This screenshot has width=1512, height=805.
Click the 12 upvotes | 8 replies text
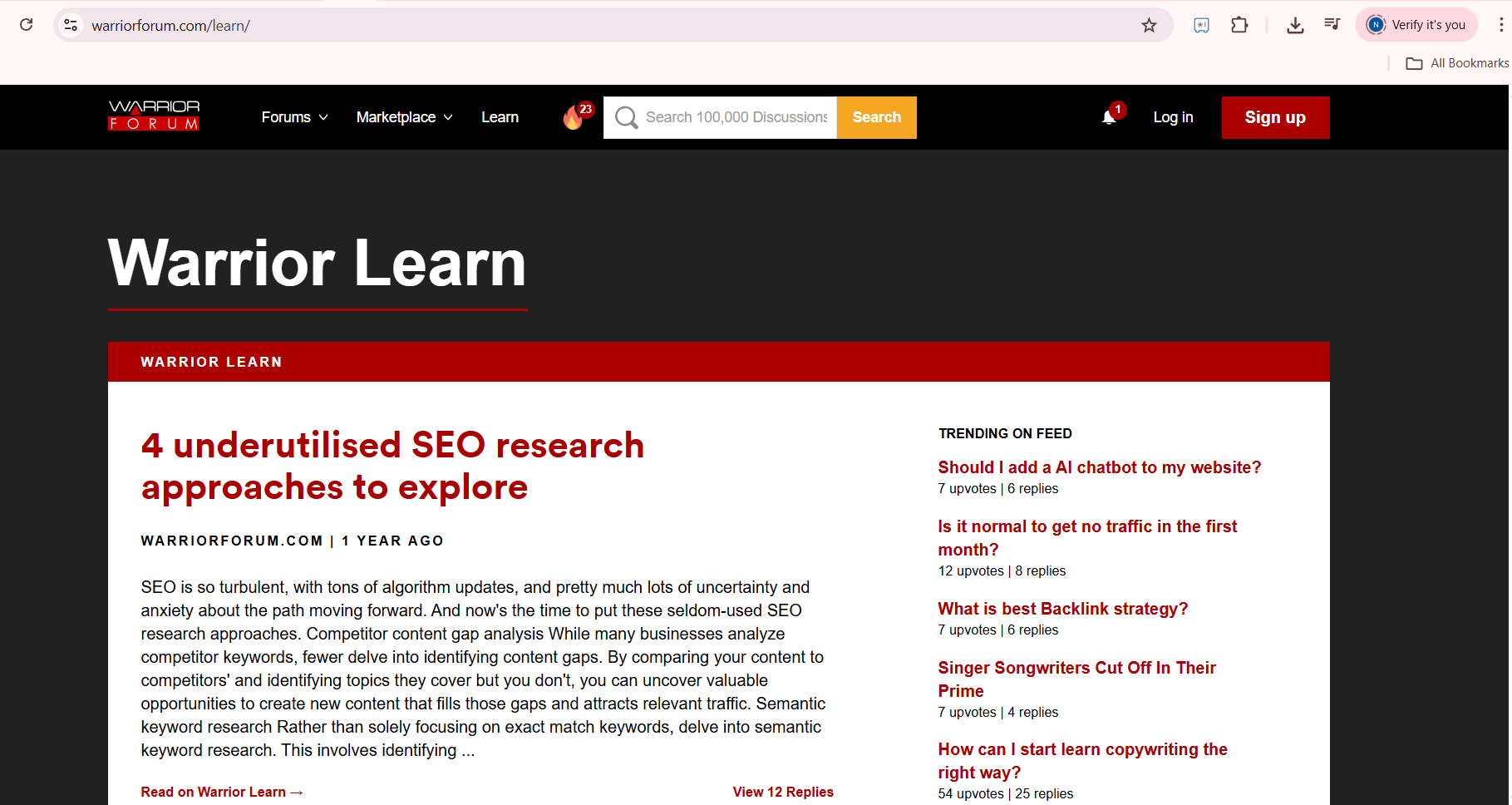click(x=1002, y=570)
